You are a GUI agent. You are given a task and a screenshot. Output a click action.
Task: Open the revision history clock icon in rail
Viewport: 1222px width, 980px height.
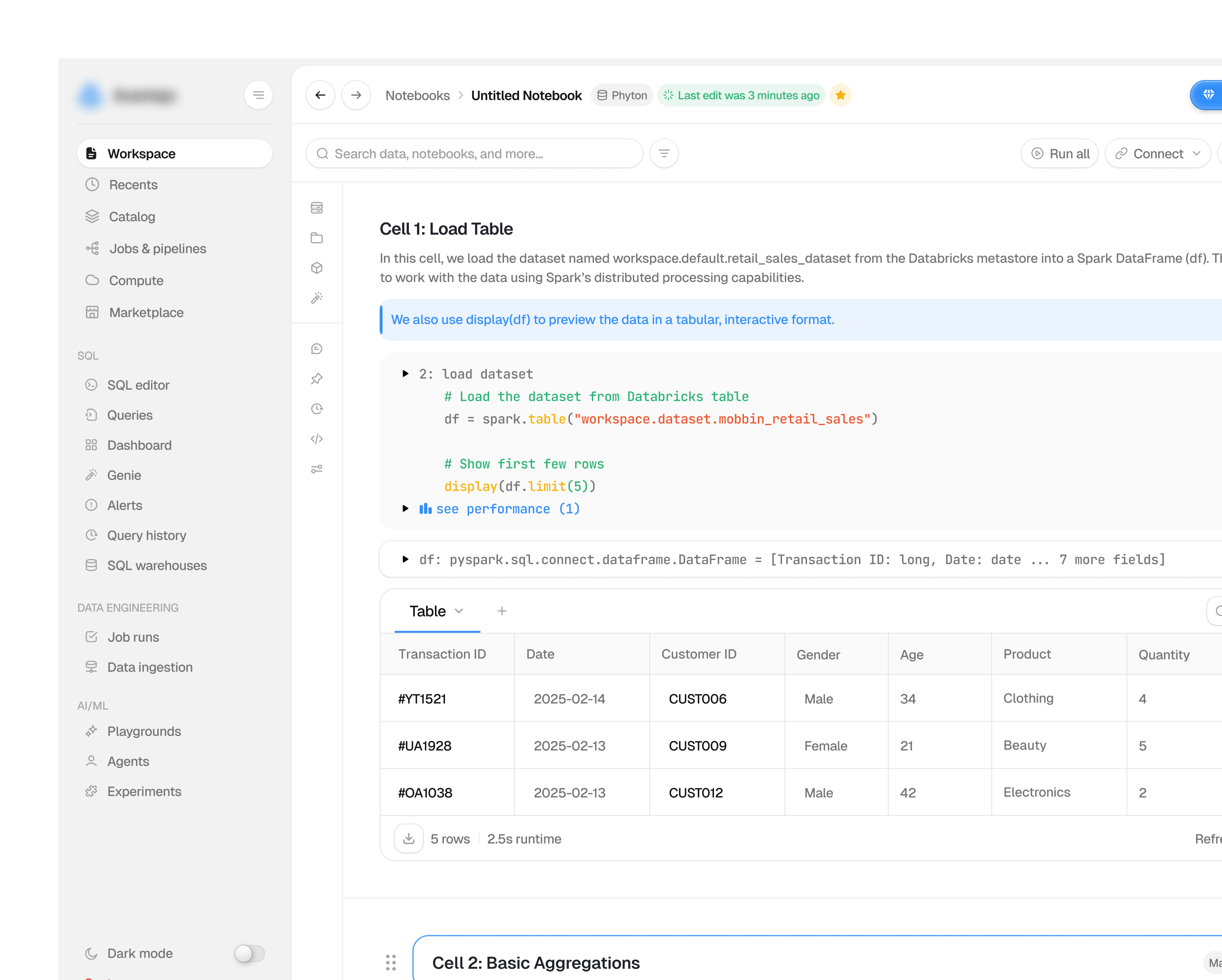click(317, 409)
